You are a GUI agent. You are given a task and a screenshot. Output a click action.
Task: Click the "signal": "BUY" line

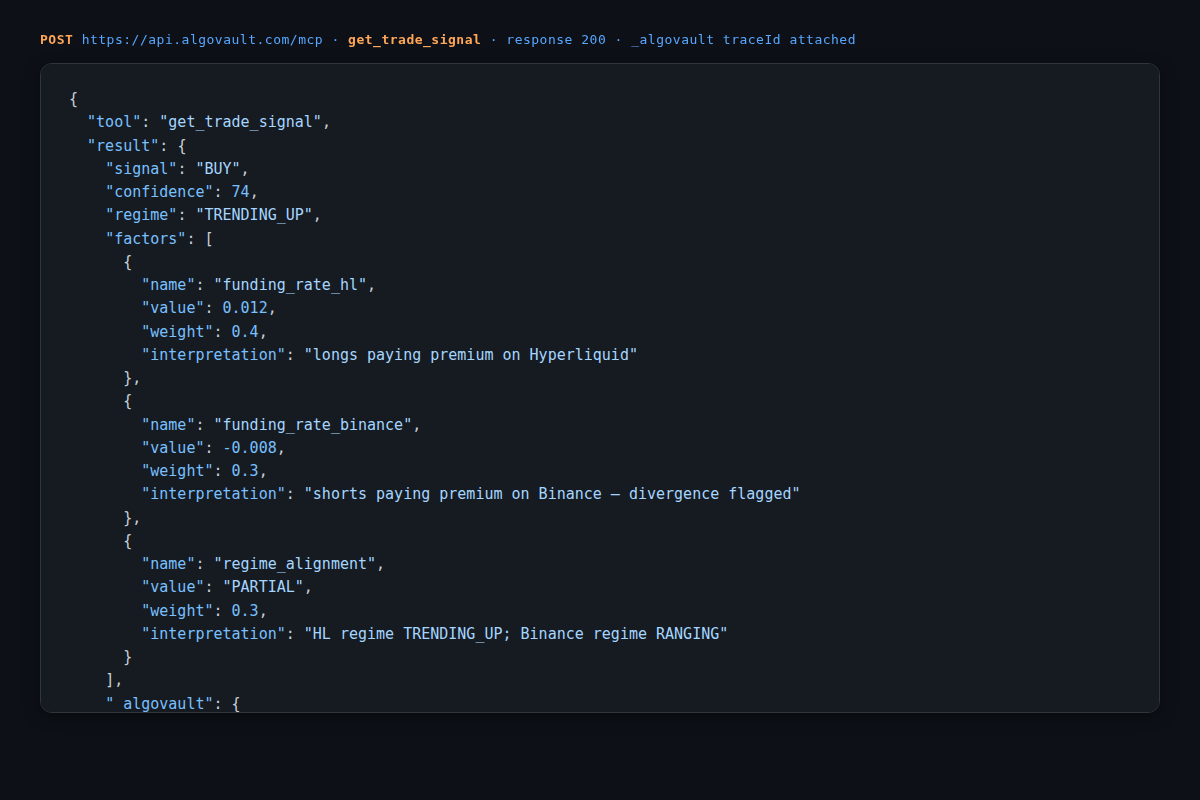point(177,168)
